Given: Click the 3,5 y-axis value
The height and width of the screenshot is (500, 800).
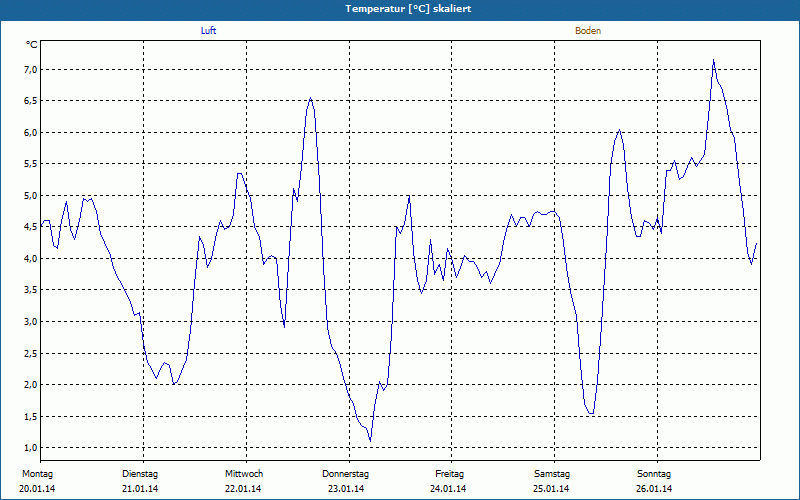Looking at the screenshot, I should click(x=32, y=290).
